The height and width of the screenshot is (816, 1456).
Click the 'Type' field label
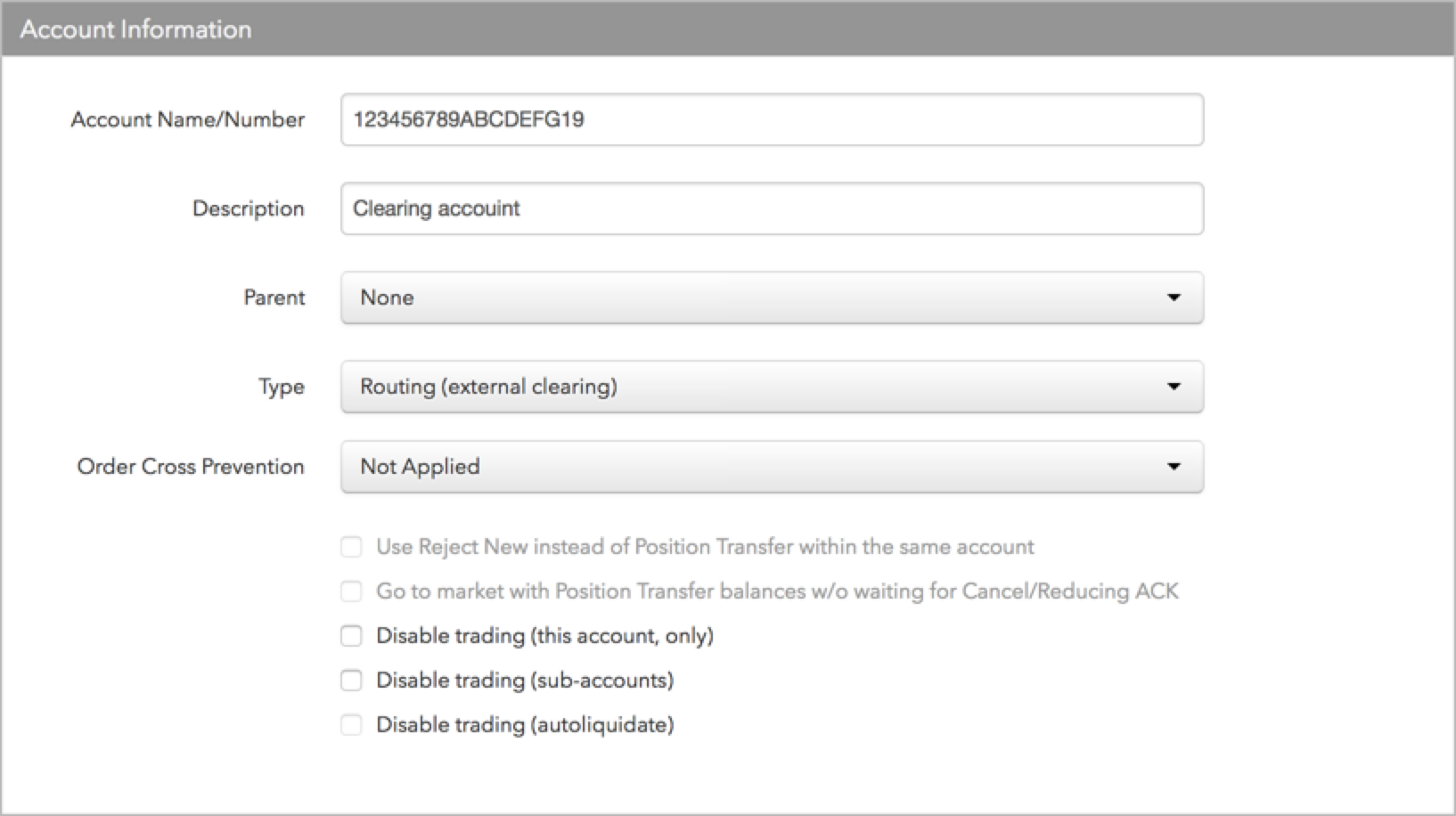(x=282, y=387)
